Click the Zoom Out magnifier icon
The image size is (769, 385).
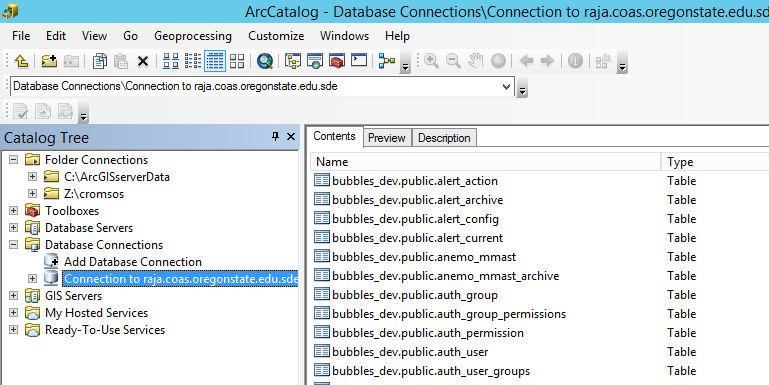453,61
